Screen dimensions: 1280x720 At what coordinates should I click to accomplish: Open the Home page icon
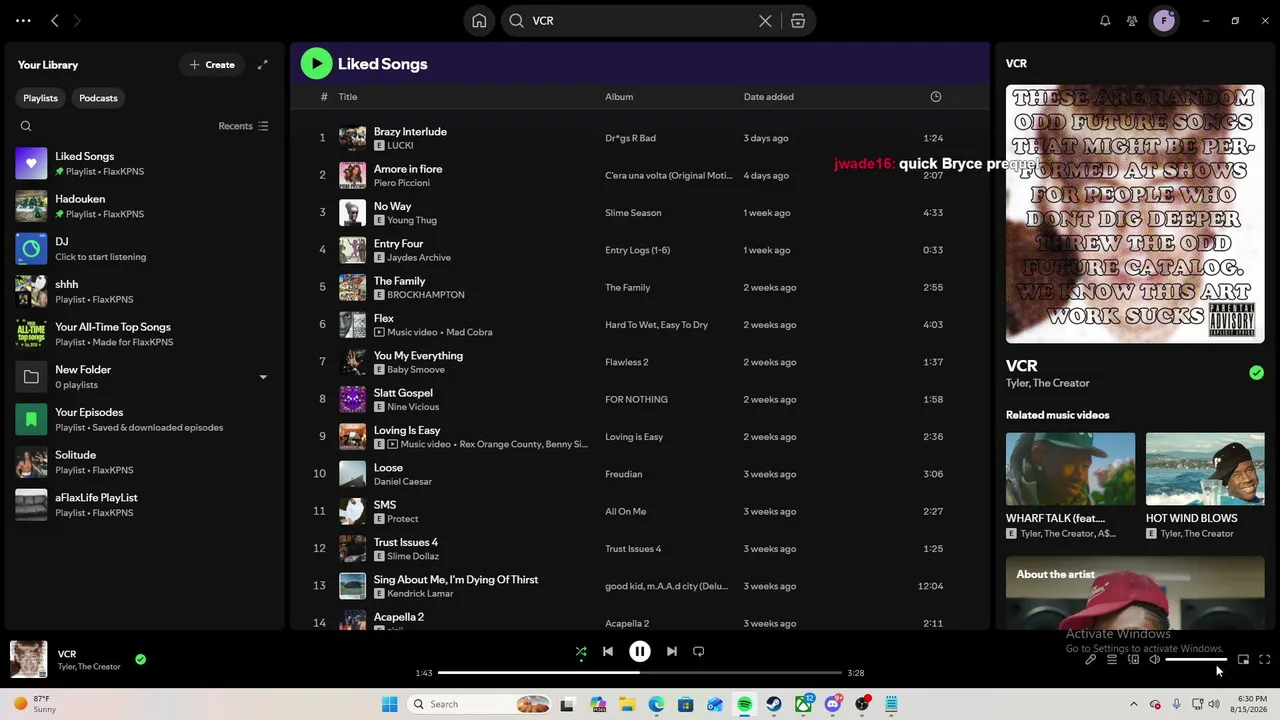tap(479, 20)
